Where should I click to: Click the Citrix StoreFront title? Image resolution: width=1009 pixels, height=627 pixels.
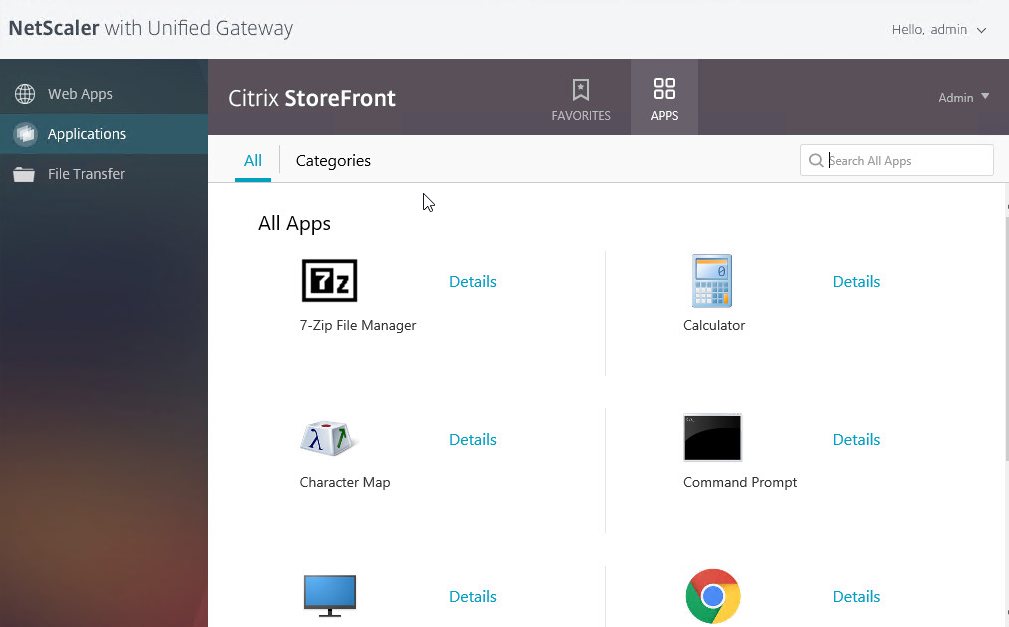point(312,98)
